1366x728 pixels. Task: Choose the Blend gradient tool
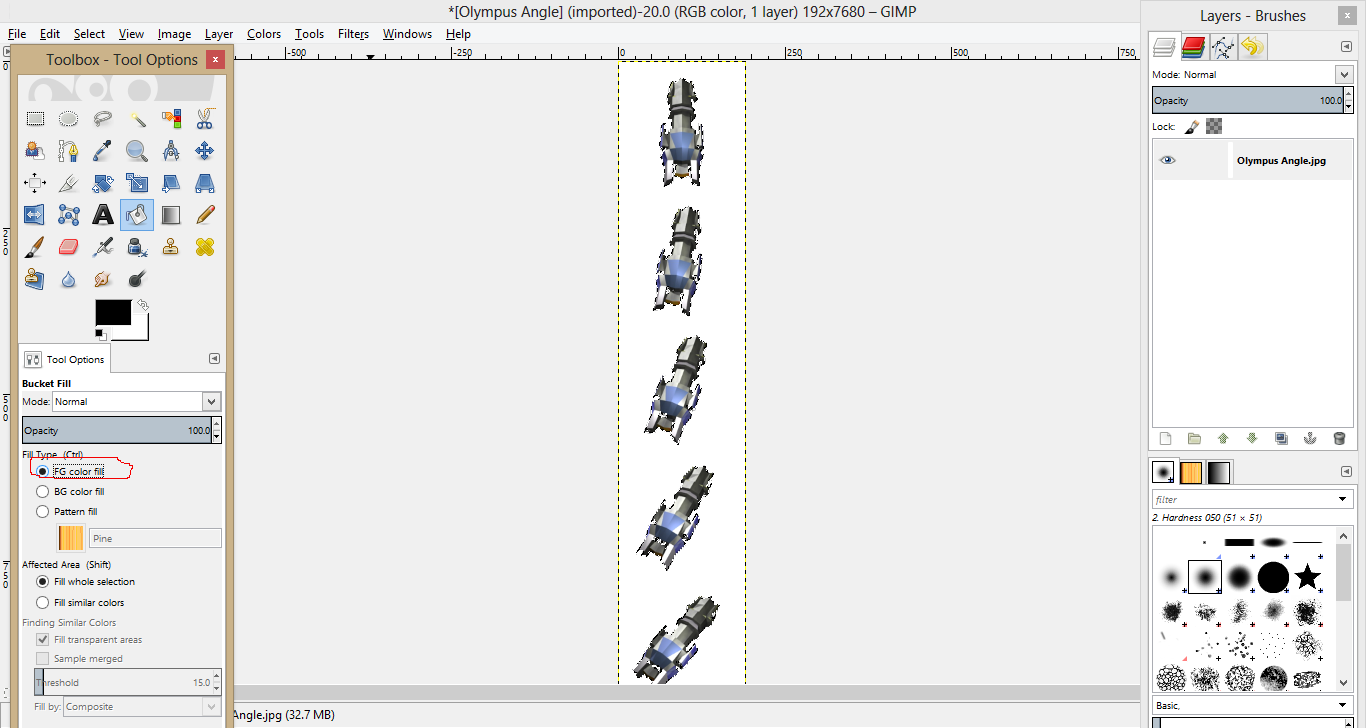171,215
